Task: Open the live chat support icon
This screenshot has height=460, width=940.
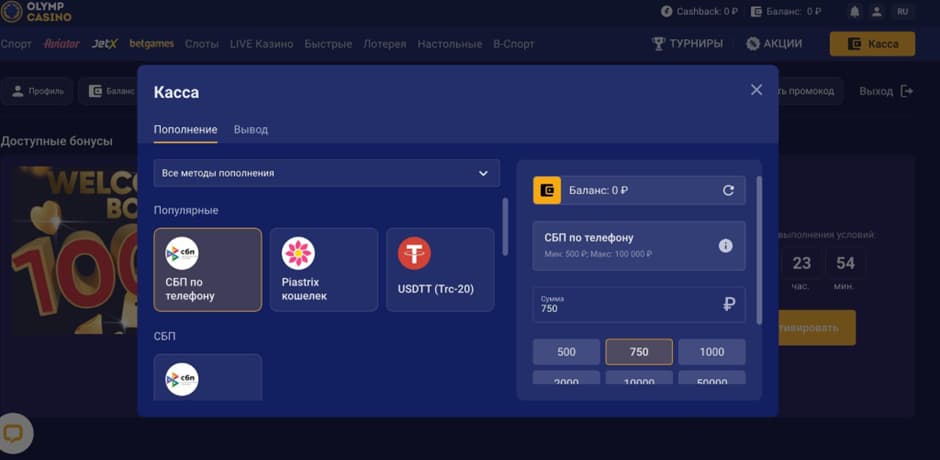Action: [14, 433]
